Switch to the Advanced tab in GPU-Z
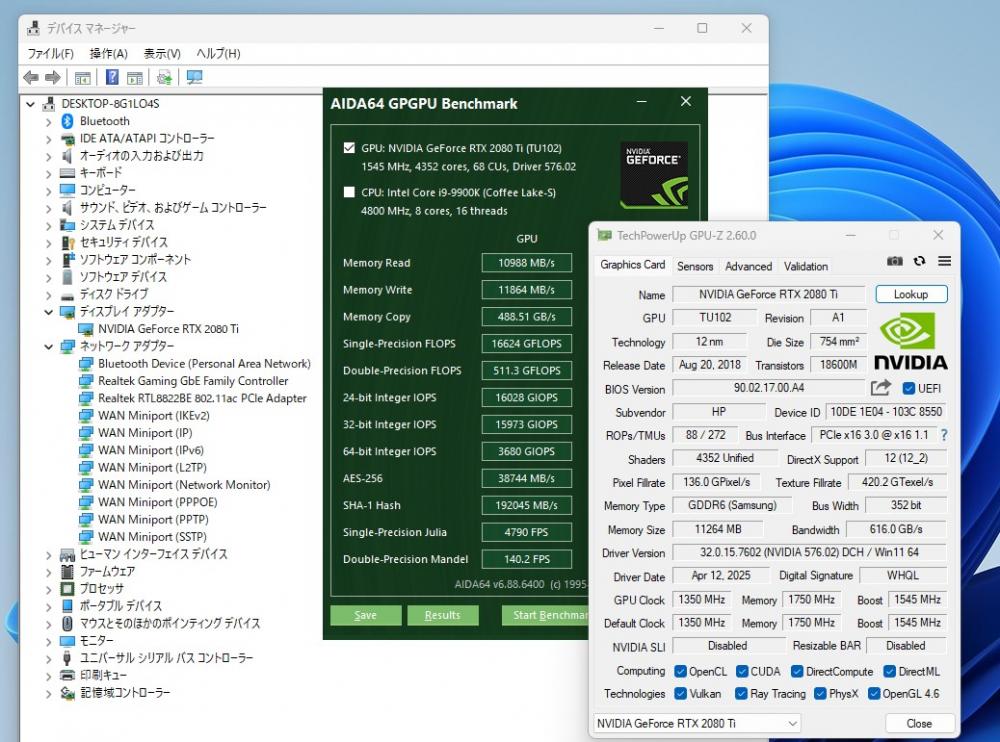 pyautogui.click(x=748, y=266)
